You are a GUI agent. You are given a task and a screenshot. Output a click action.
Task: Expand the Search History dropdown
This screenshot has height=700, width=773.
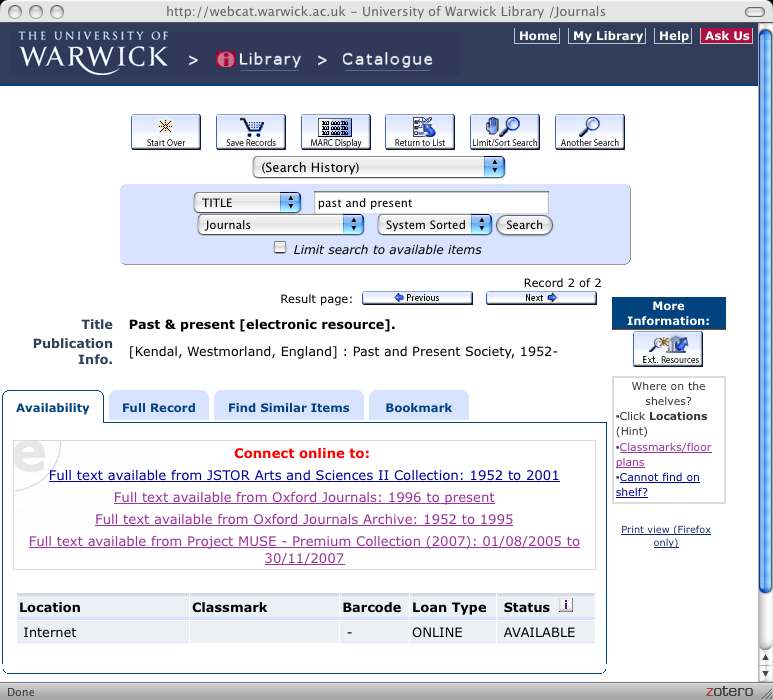coord(379,167)
